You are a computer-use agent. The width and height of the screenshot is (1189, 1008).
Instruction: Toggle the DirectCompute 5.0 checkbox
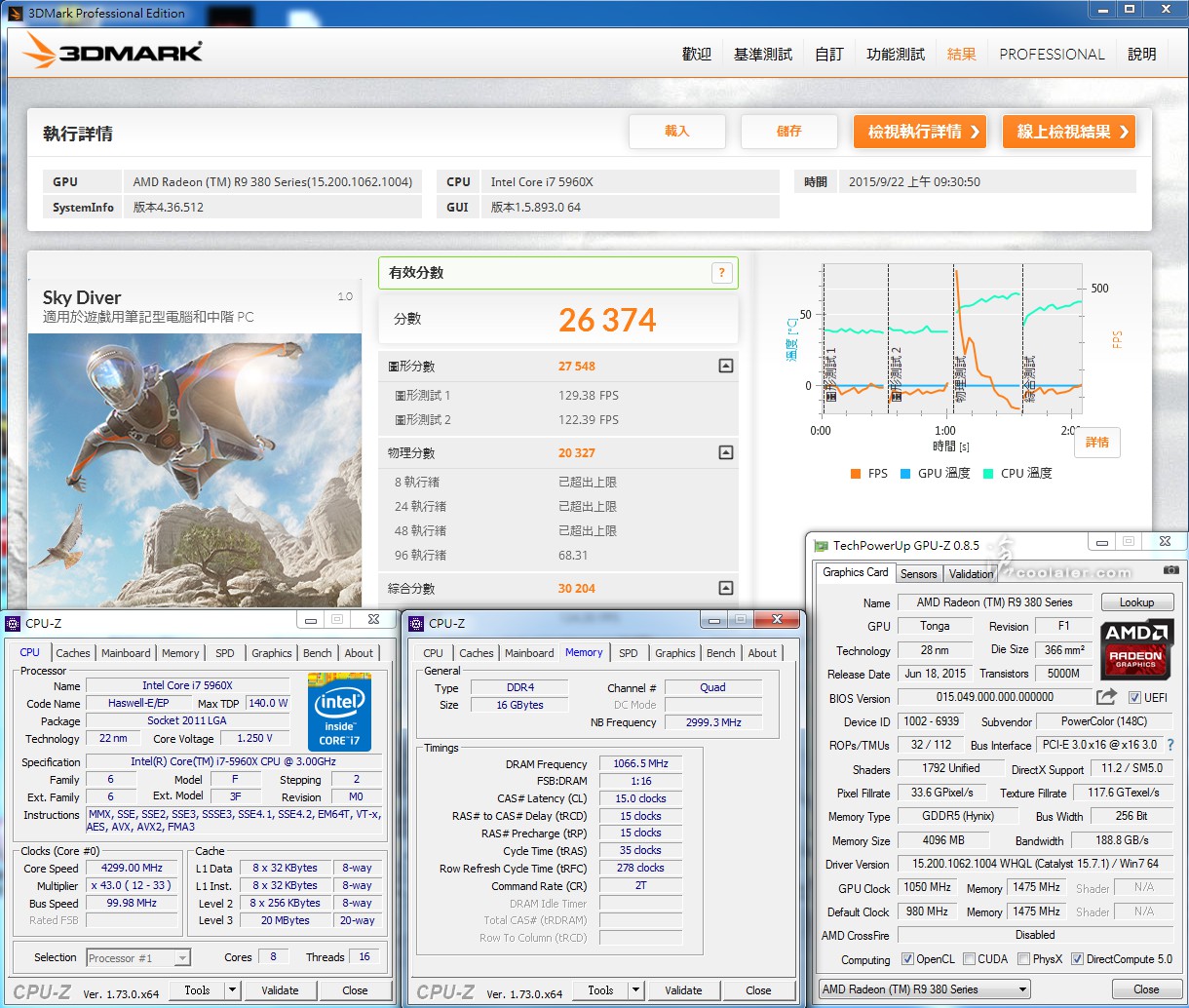click(1077, 959)
